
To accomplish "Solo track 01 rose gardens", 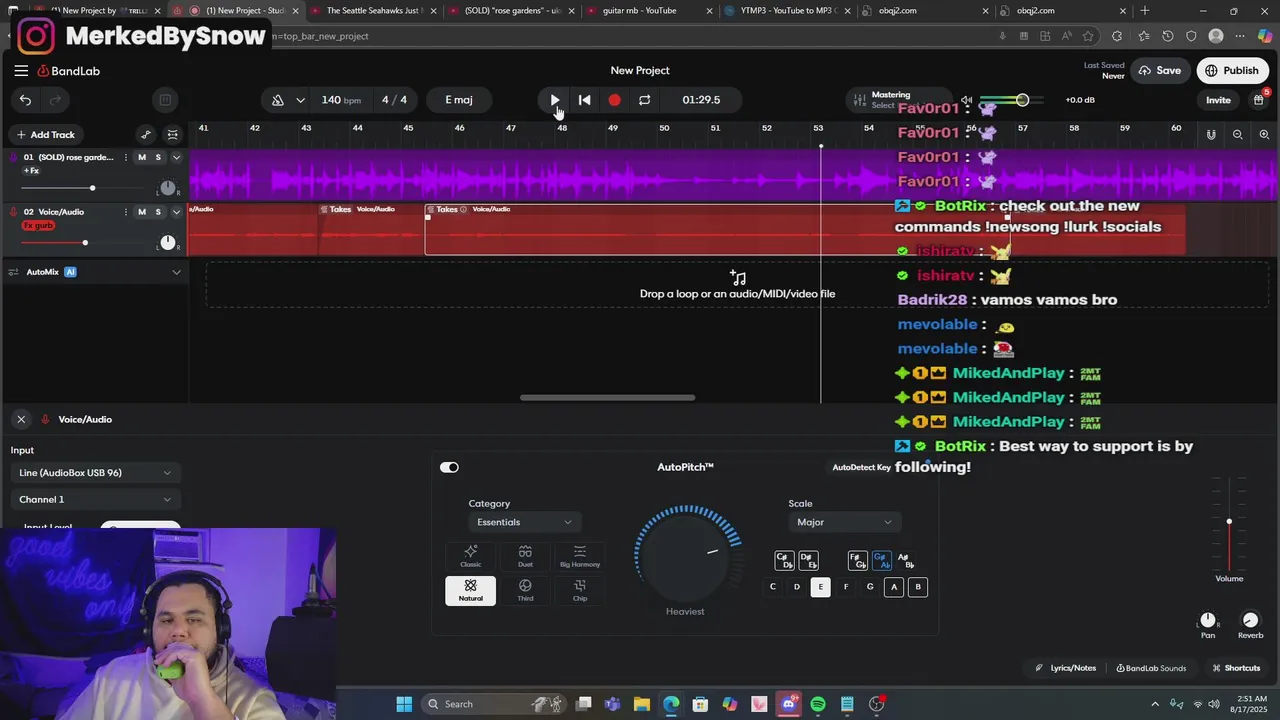I will pos(158,157).
